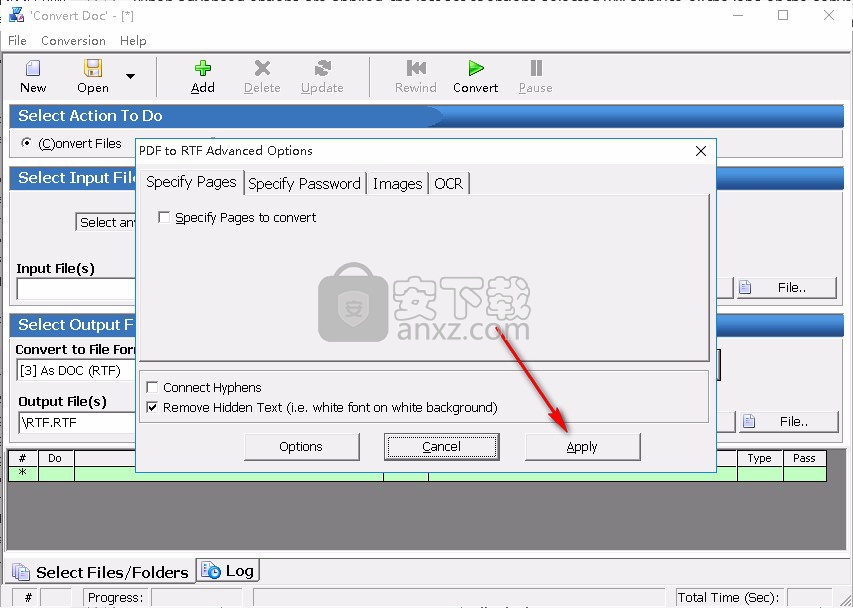Click the # column header in grid
Screen dimensions: 853x608
point(23,458)
